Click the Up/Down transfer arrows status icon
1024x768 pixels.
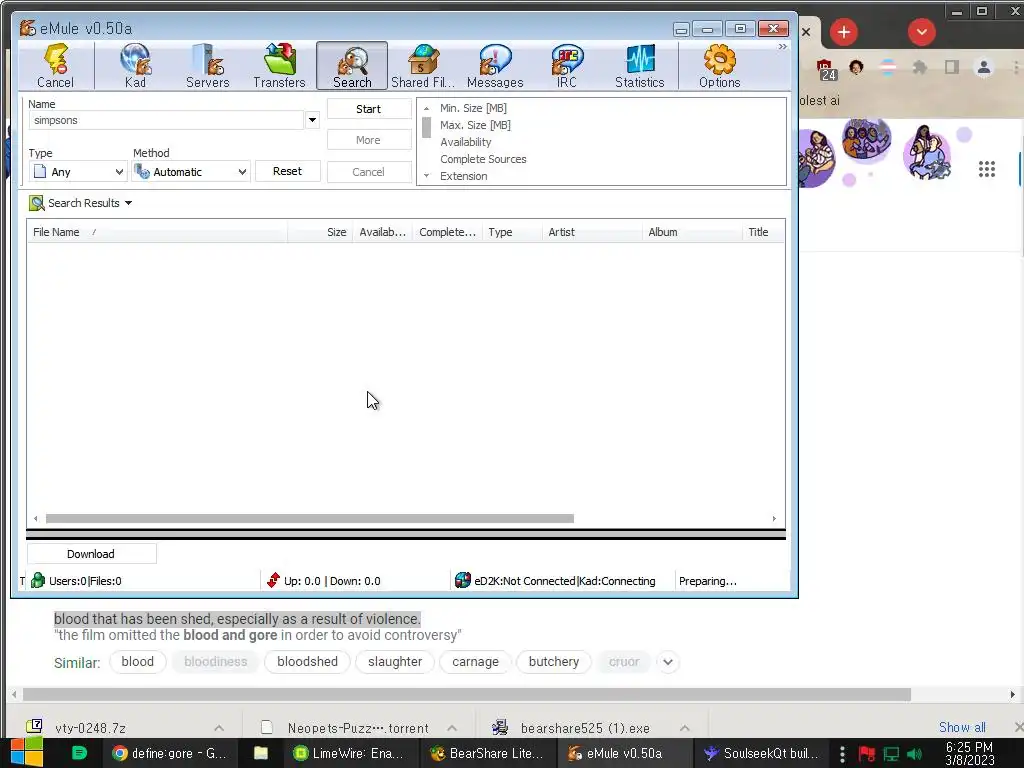pyautogui.click(x=273, y=581)
